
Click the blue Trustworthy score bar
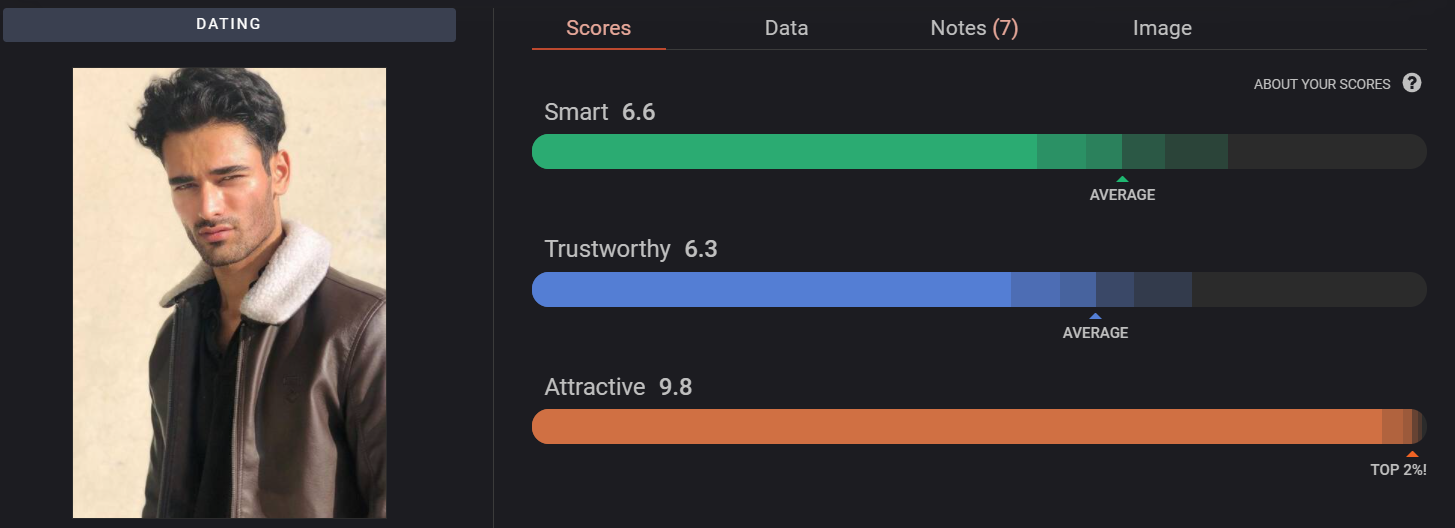coord(979,289)
